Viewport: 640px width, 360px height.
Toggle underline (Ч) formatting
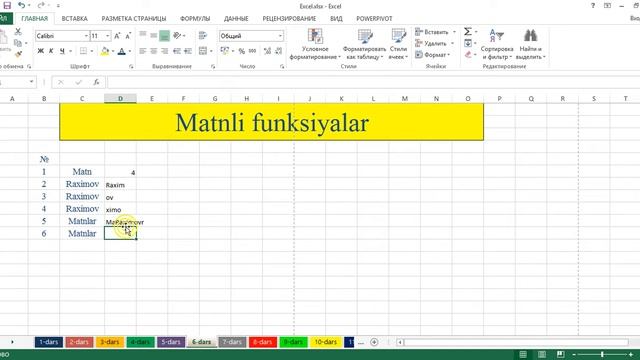pyautogui.click(x=62, y=51)
